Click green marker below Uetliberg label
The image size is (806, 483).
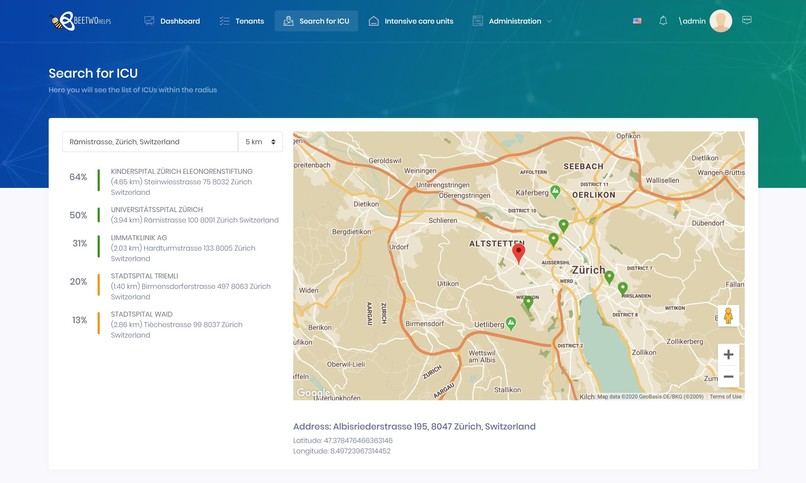(510, 323)
